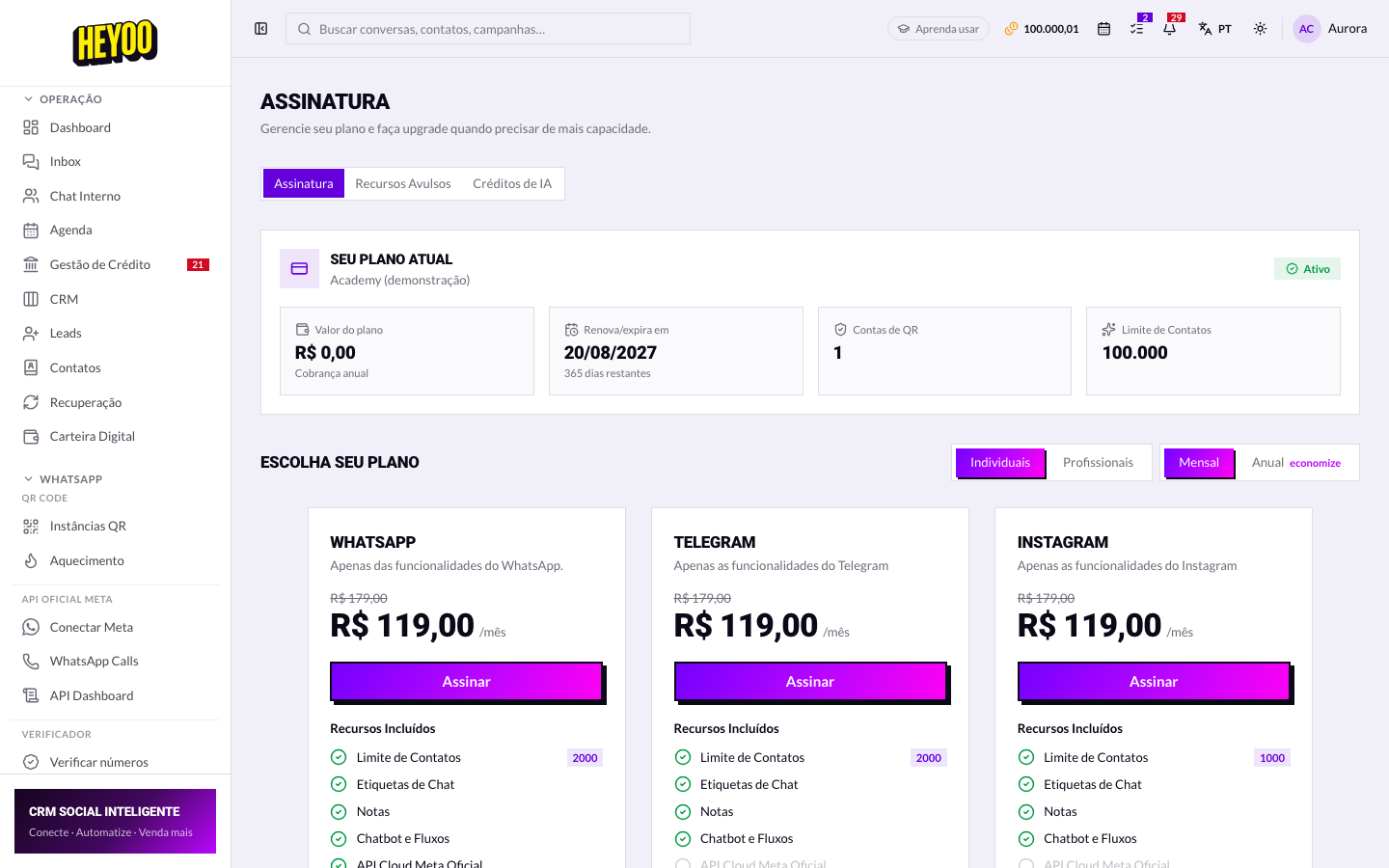1389x868 pixels.
Task: Switch to Profissionais plans
Action: tap(1098, 463)
